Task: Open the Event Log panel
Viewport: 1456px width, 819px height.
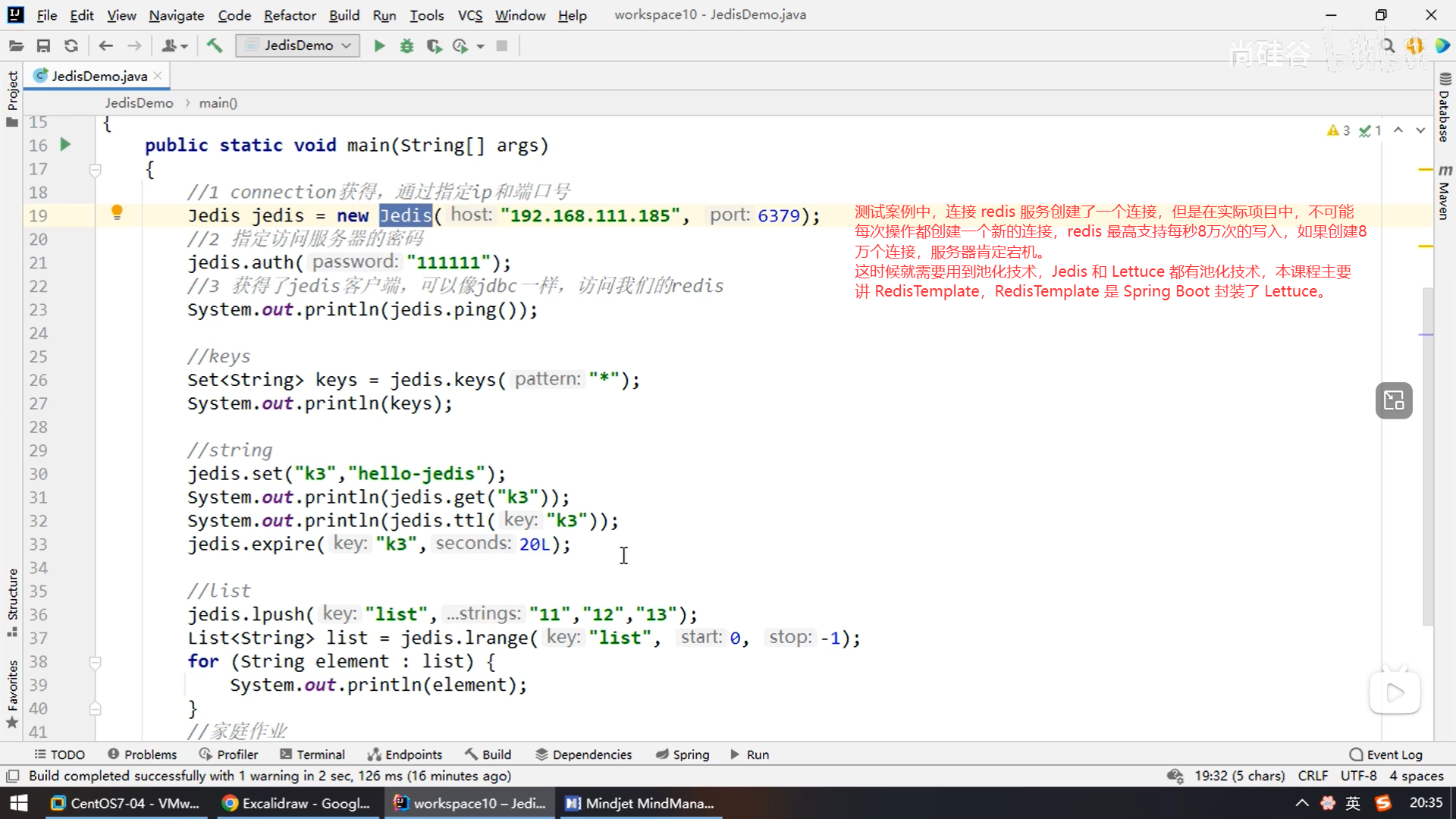Action: (1386, 755)
